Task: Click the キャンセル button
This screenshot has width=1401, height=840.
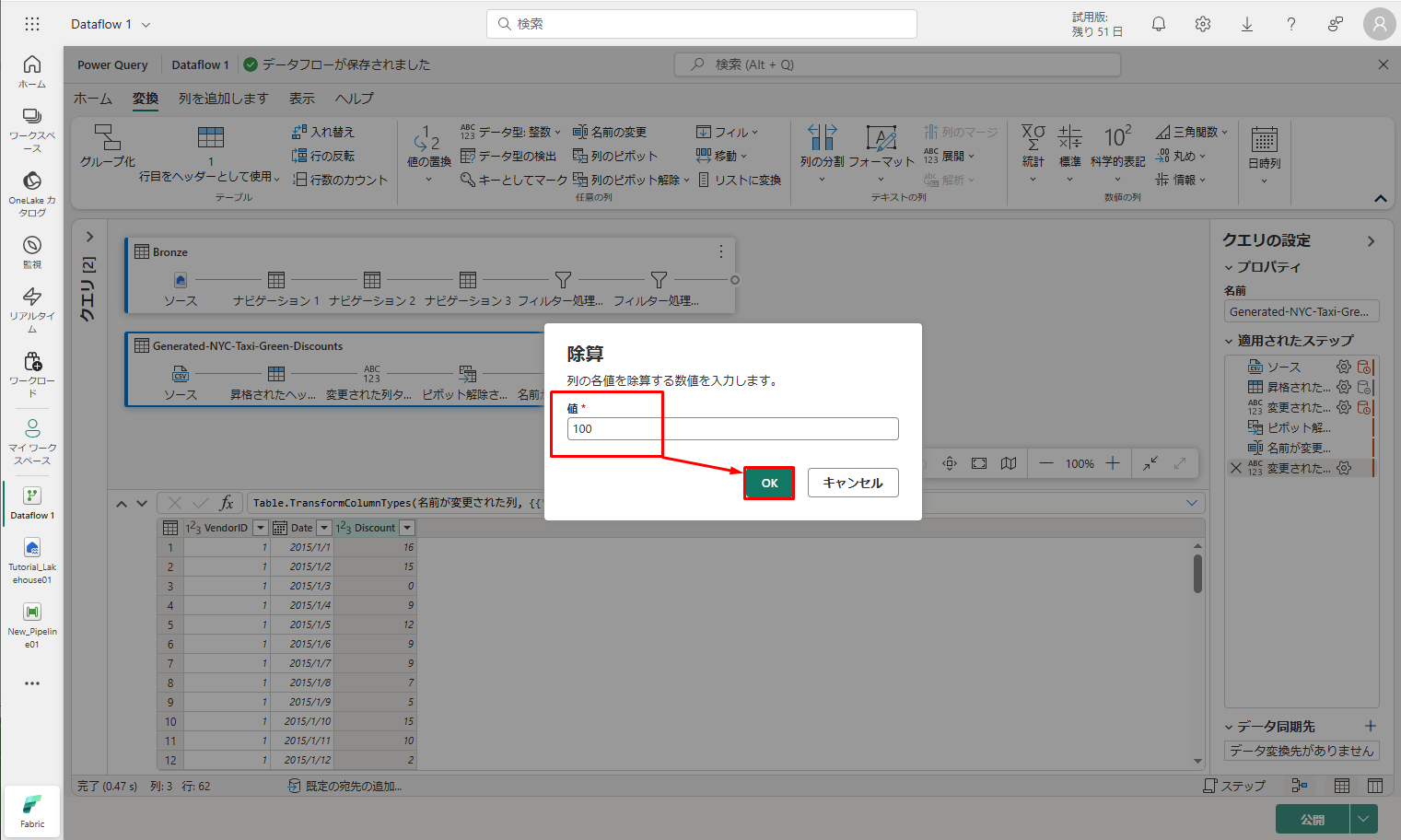Action: (x=852, y=483)
